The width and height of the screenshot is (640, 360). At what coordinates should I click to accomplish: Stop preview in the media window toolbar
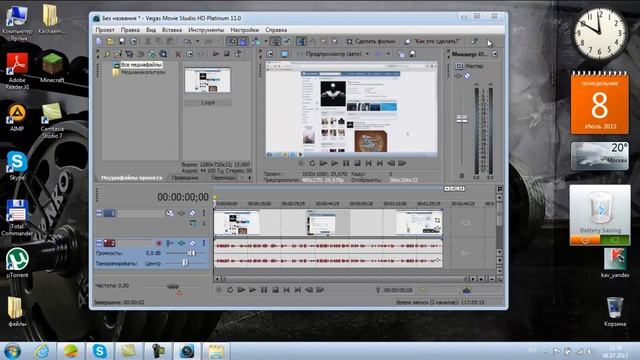tap(227, 54)
